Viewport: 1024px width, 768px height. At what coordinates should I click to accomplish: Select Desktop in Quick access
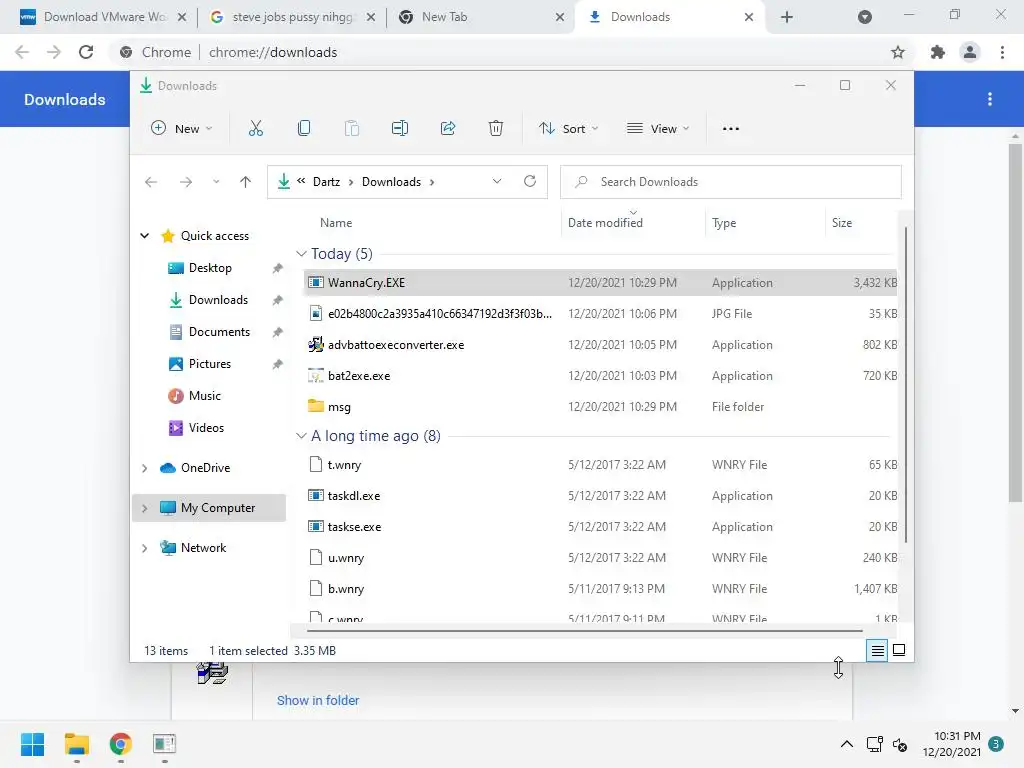[x=210, y=268]
